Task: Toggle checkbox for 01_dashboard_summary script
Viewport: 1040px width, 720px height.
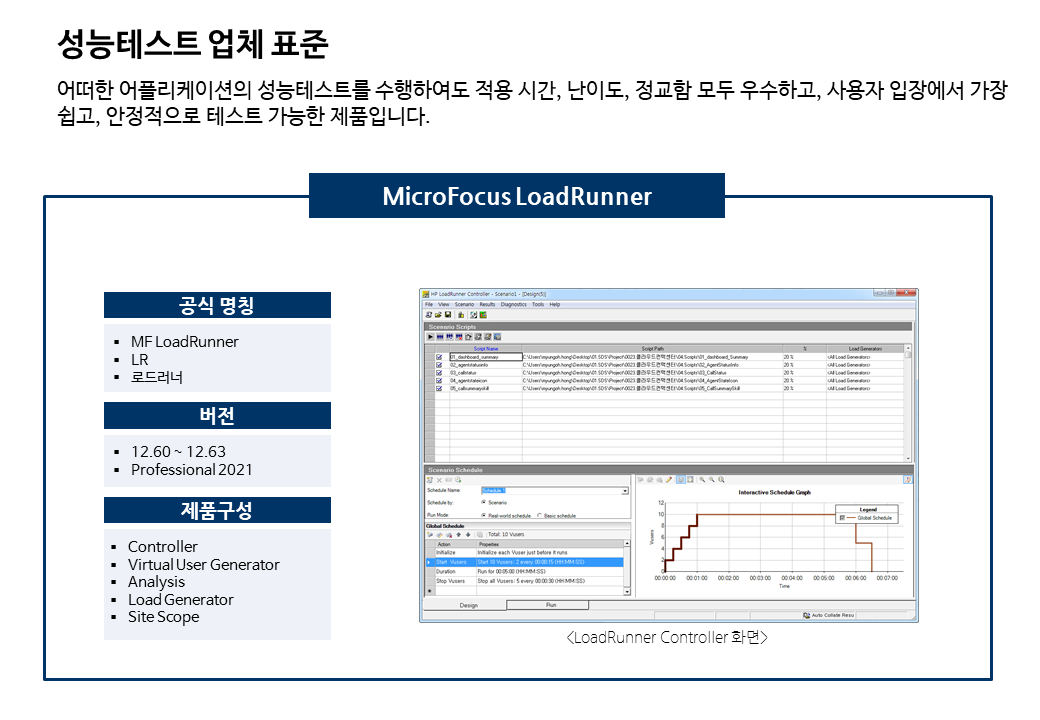Action: 439,357
